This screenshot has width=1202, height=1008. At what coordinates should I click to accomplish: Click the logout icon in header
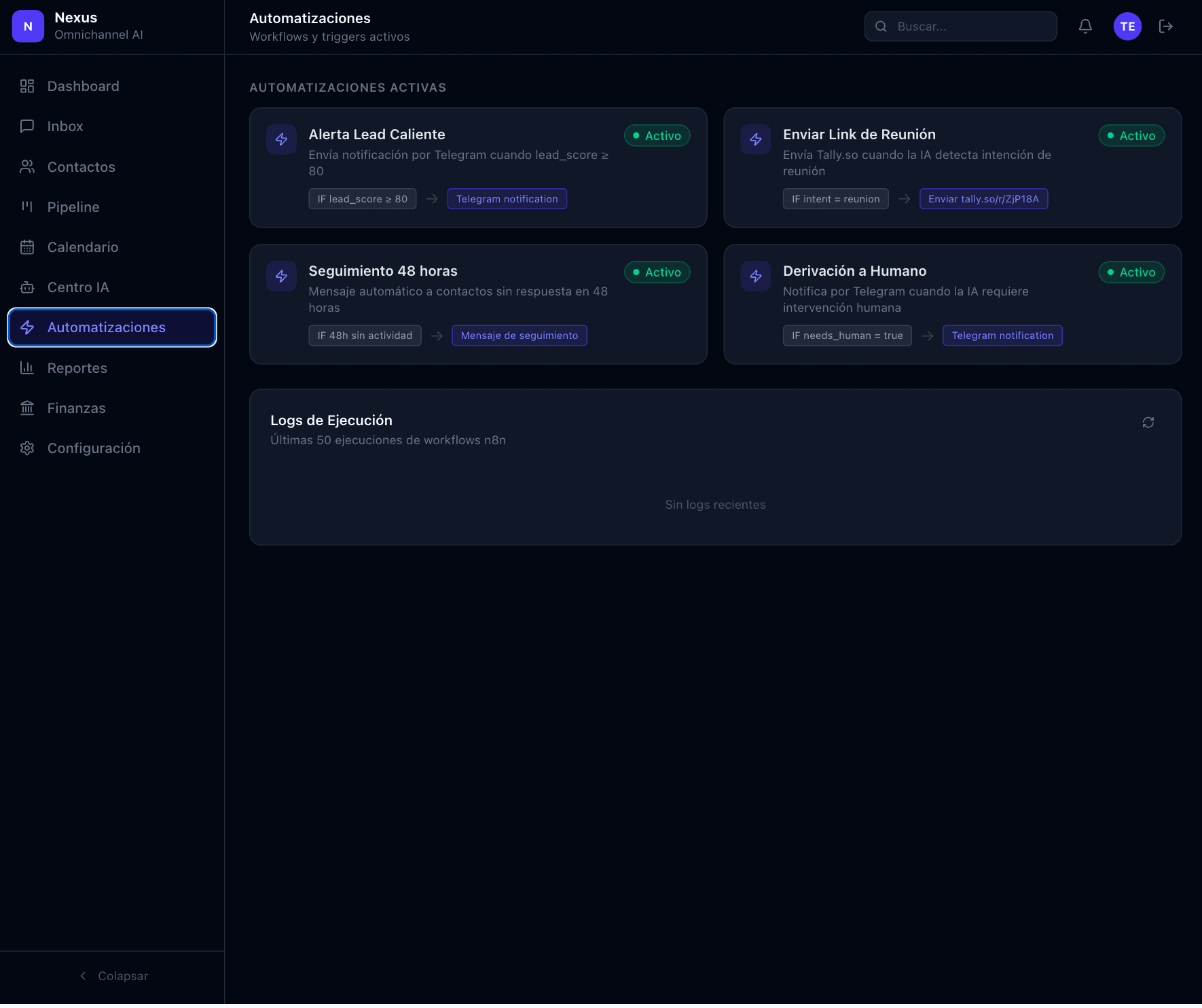coord(1166,26)
